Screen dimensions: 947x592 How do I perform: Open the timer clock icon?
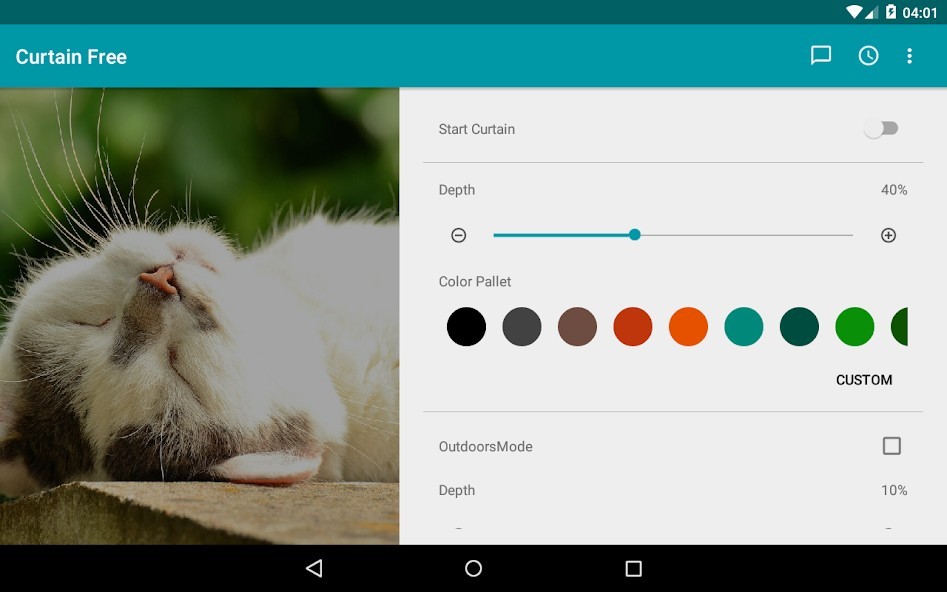868,56
